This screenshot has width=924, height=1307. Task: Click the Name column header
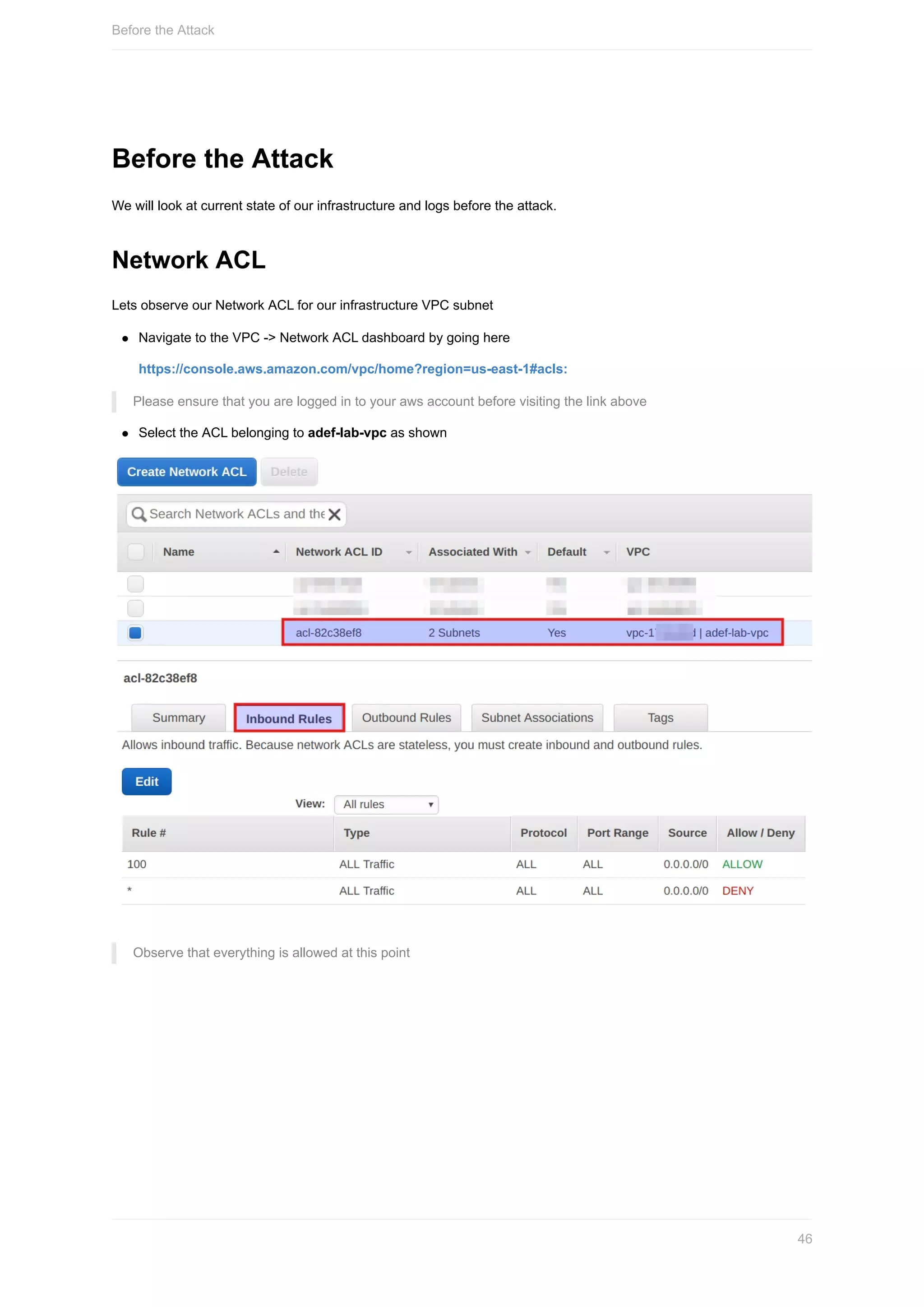[x=179, y=552]
